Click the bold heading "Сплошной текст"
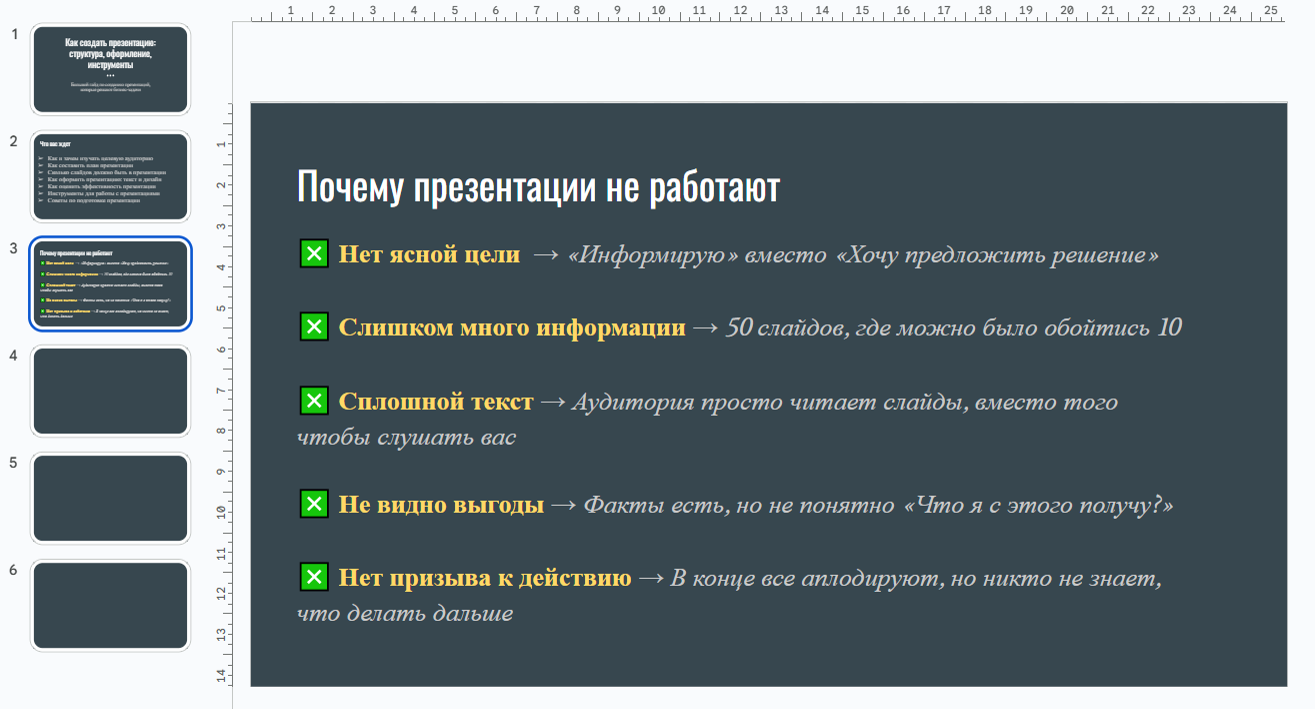The width and height of the screenshot is (1315, 709). coord(435,402)
